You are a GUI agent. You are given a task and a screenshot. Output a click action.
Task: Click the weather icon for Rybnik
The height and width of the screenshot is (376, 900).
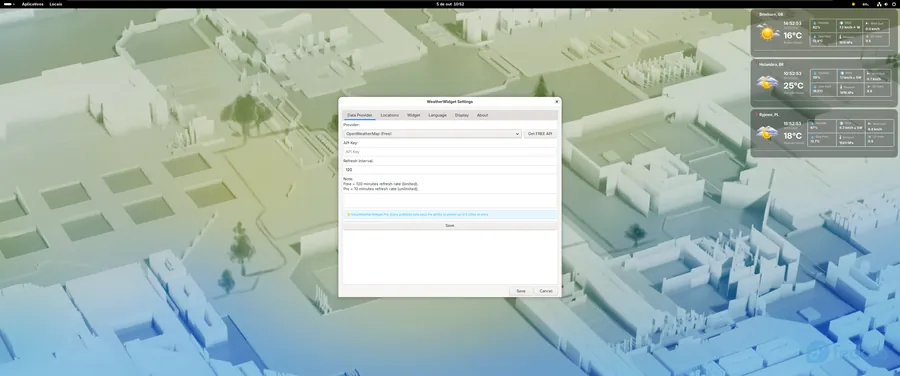tap(767, 132)
